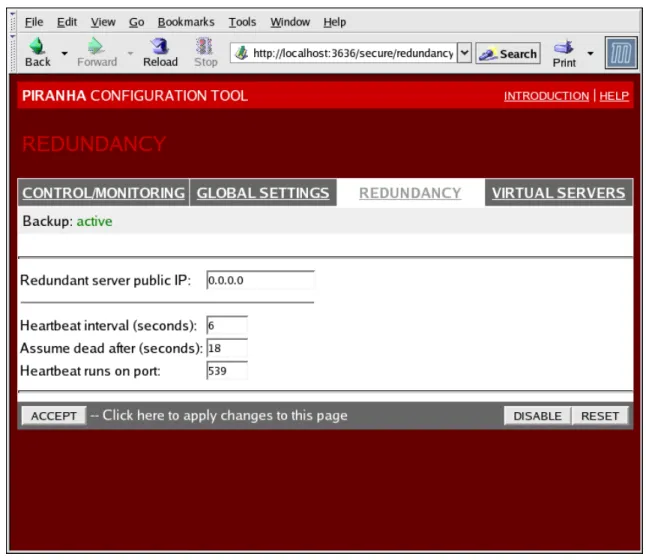Image resolution: width=646 pixels, height=560 pixels.
Task: Click the menu bar collapse grip handle
Action: pos(13,21)
